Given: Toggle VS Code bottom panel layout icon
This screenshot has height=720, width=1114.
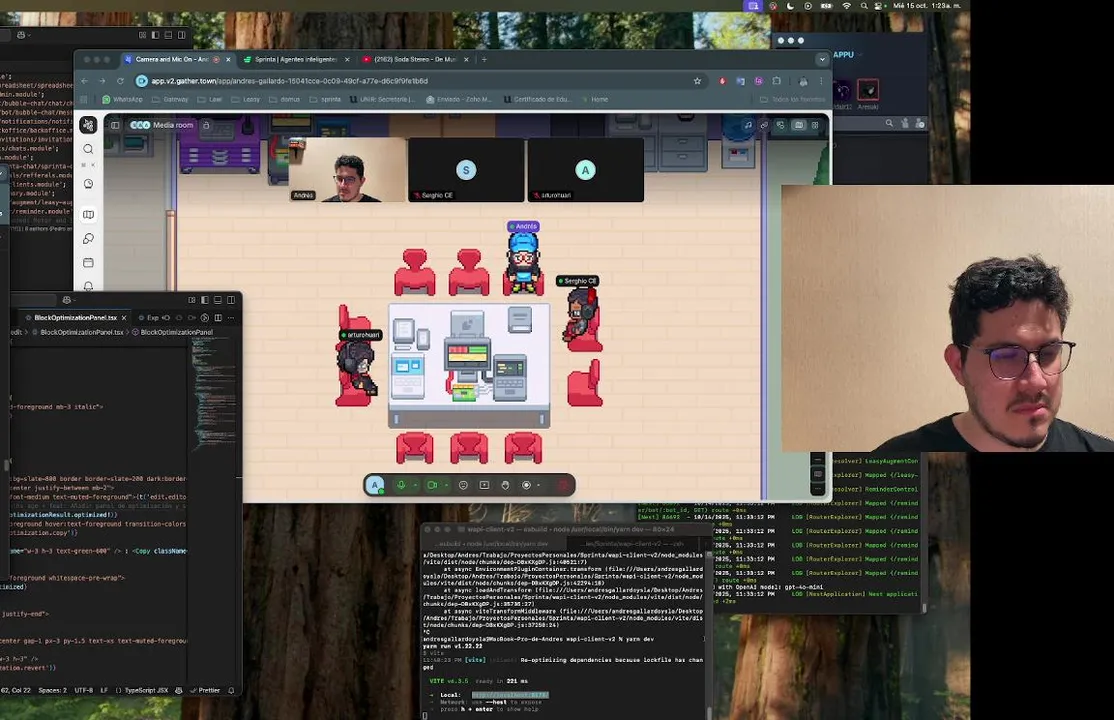Looking at the screenshot, I should 217,300.
